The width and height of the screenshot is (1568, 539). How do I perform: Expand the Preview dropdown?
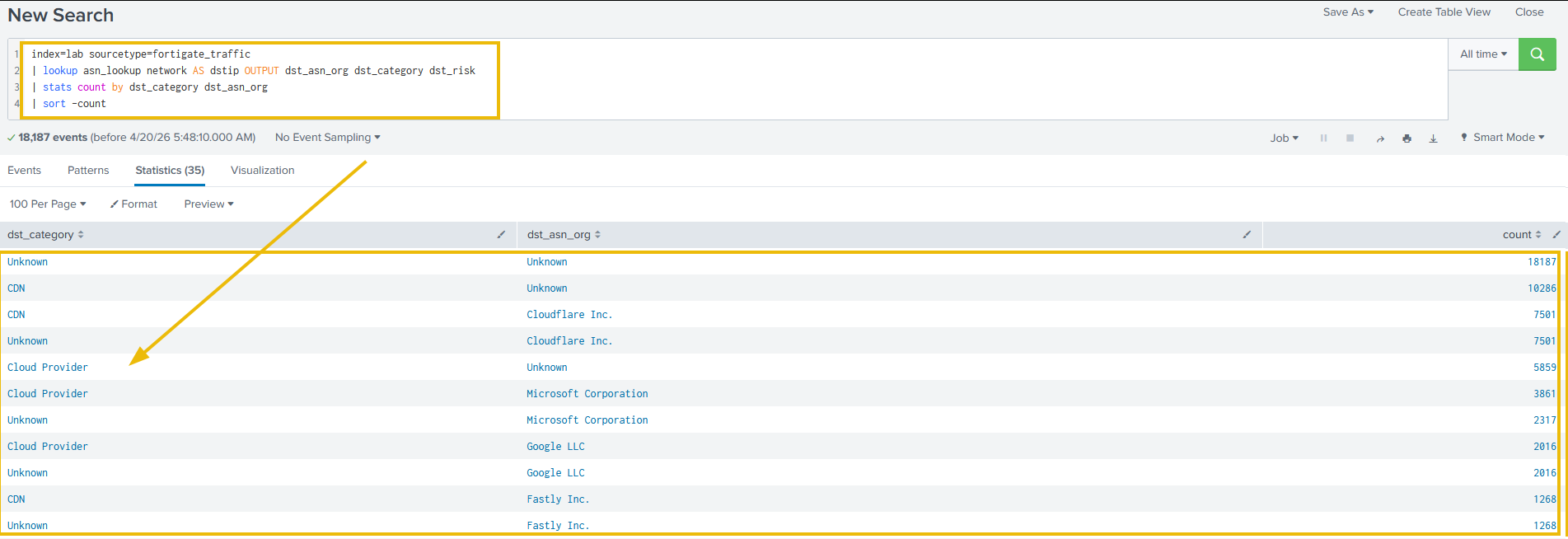[x=208, y=204]
